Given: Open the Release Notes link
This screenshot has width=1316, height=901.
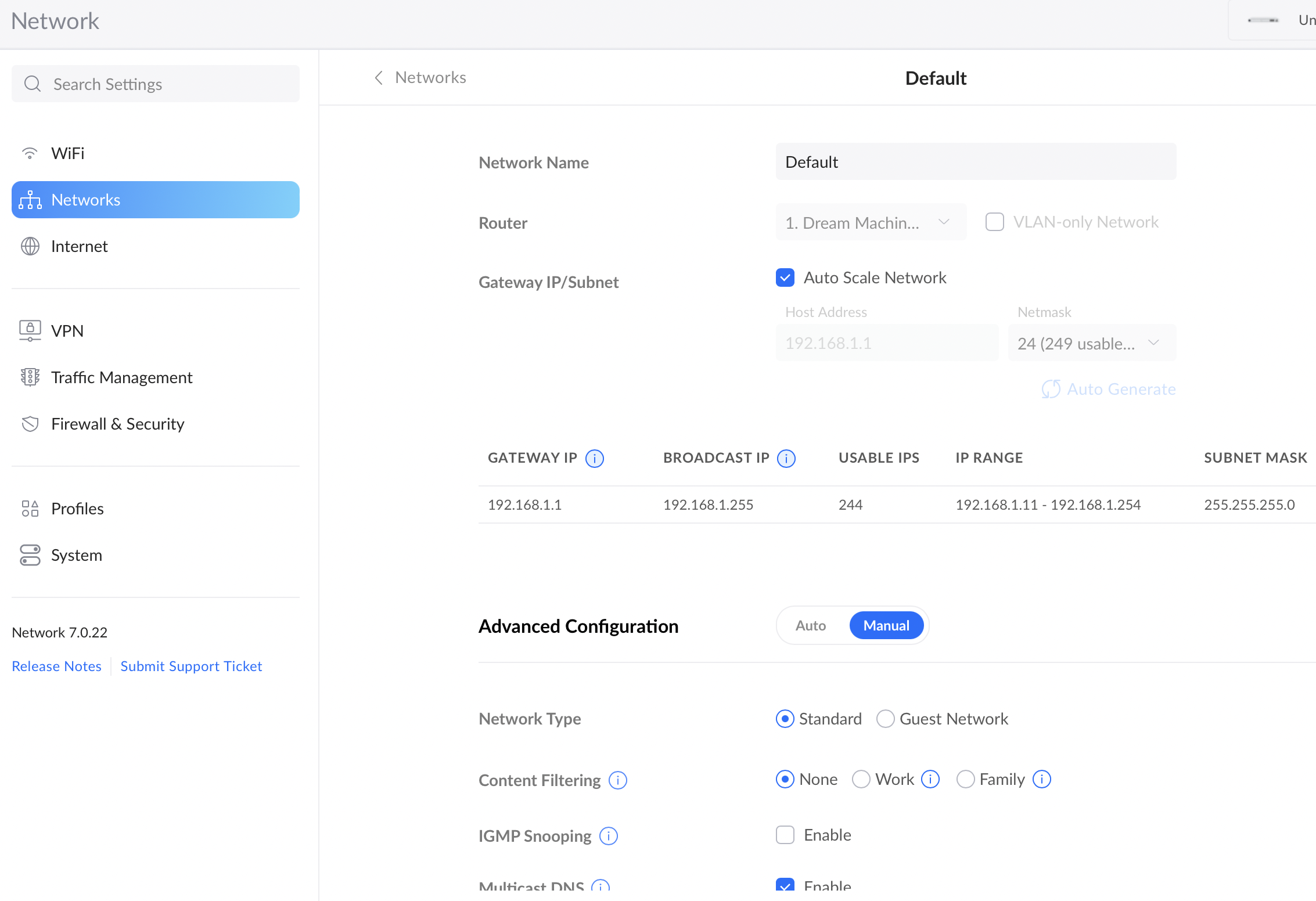Looking at the screenshot, I should click(56, 666).
